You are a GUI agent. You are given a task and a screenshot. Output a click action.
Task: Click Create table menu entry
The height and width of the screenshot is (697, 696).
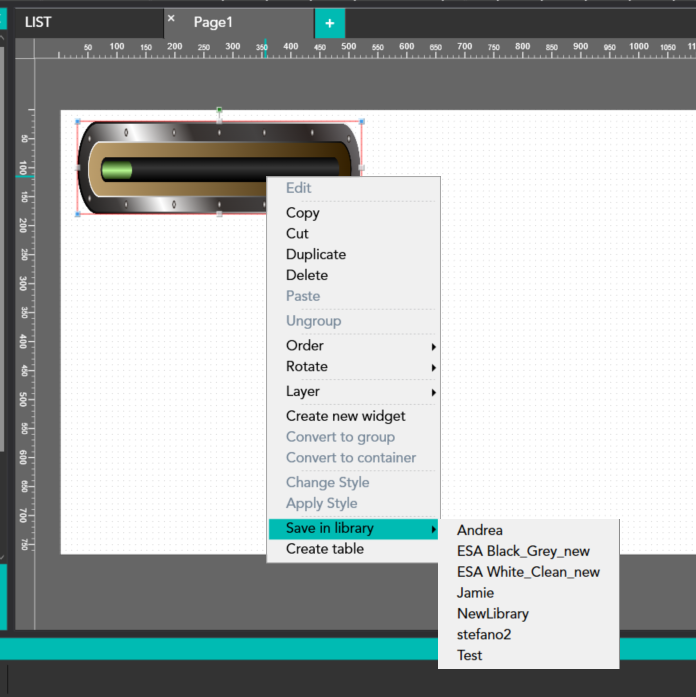pos(325,549)
